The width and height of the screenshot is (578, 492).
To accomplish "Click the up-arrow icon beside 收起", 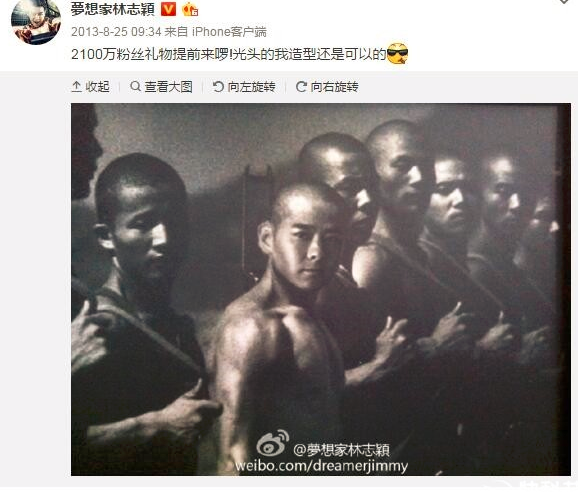I will coord(76,87).
